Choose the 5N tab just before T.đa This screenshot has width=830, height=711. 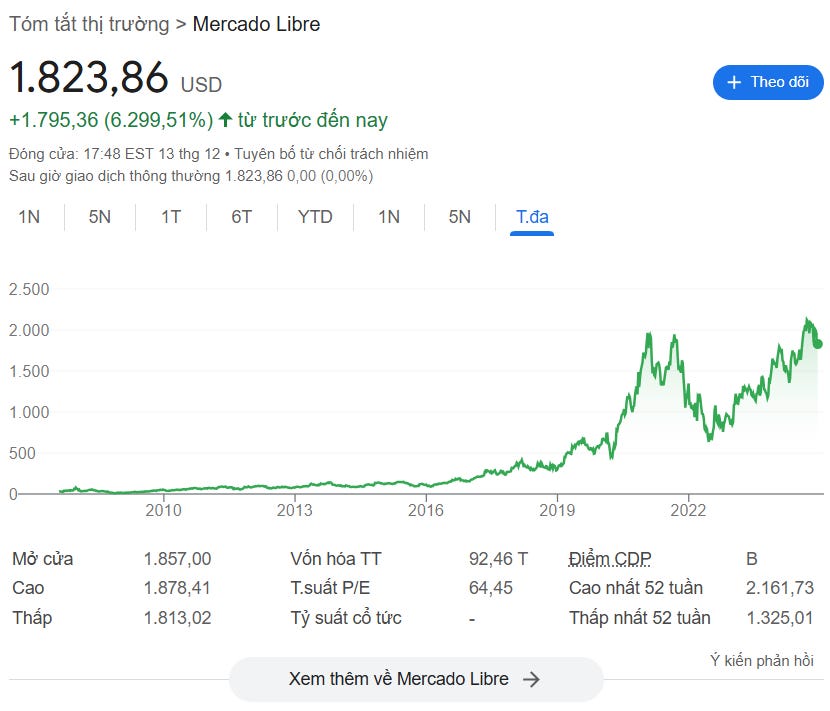pyautogui.click(x=459, y=217)
